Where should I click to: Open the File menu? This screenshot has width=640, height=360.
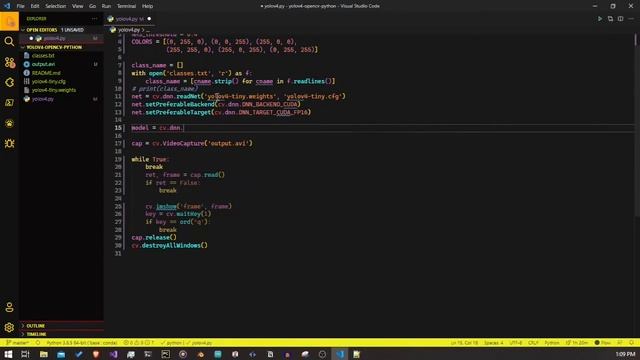[x=20, y=6]
